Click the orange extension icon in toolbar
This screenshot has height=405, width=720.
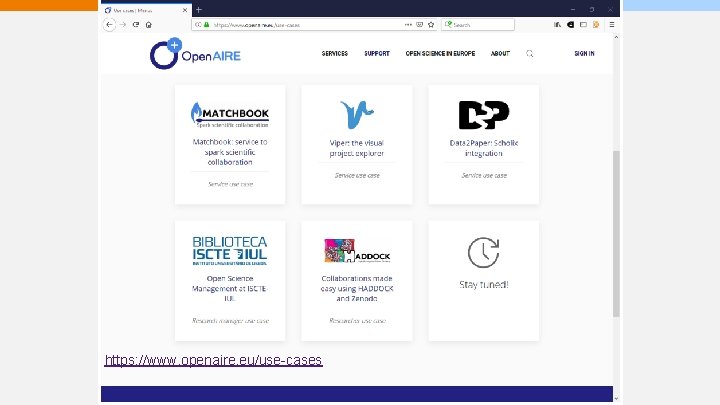coord(596,25)
